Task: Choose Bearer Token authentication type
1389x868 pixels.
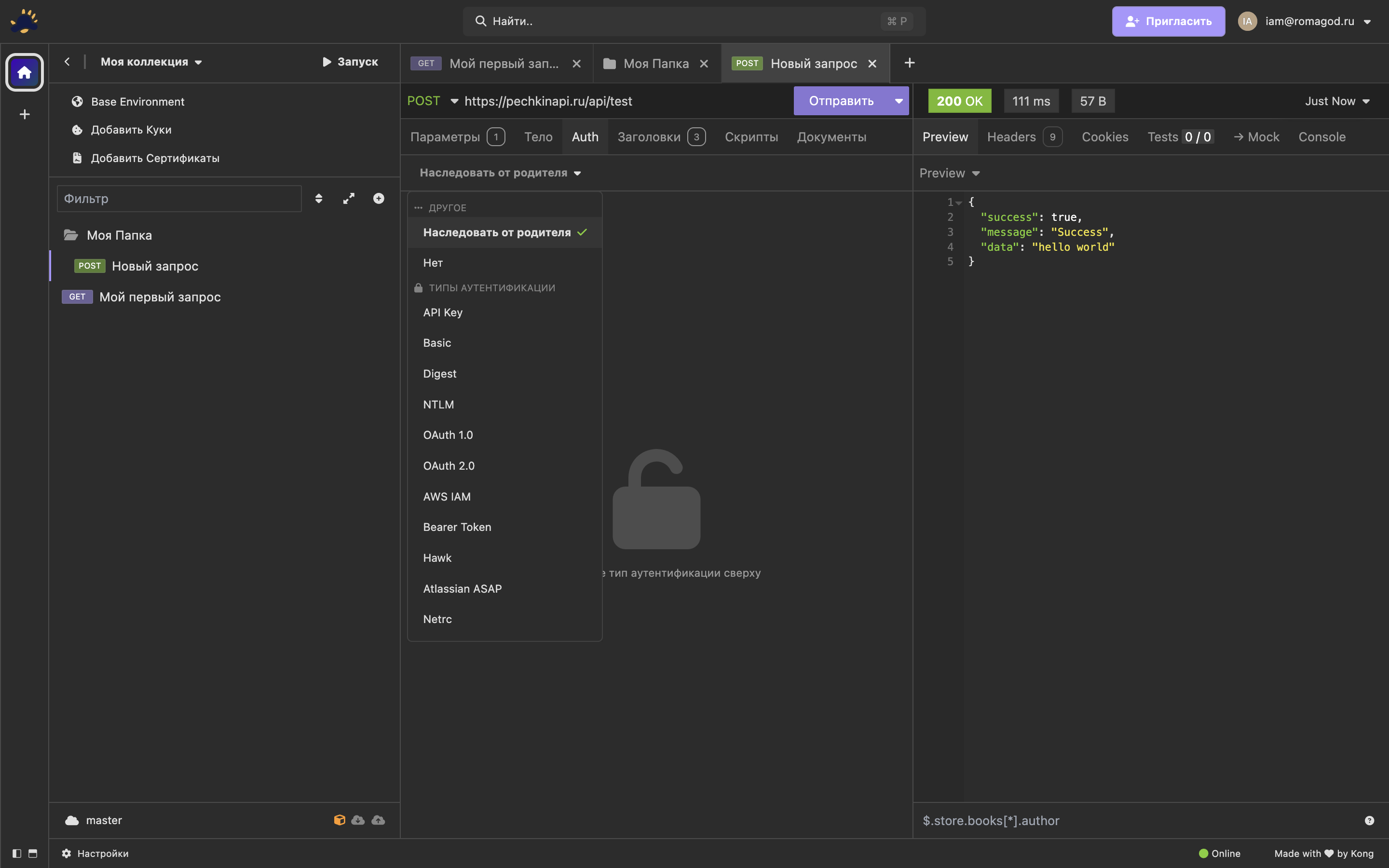Action: (457, 527)
